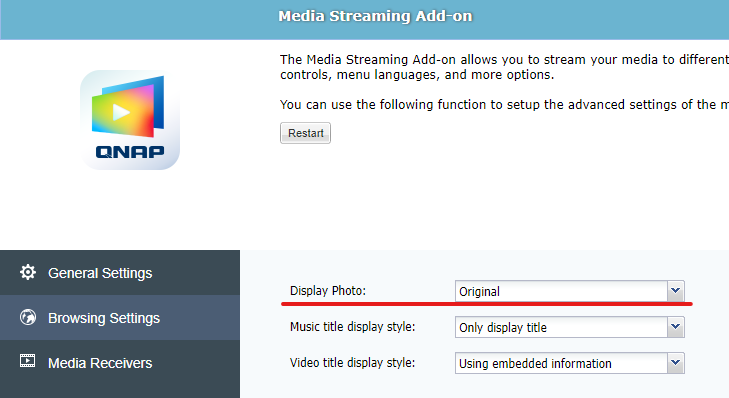Click the Media Streaming Add-on title bar
The height and width of the screenshot is (398, 729).
point(364,20)
